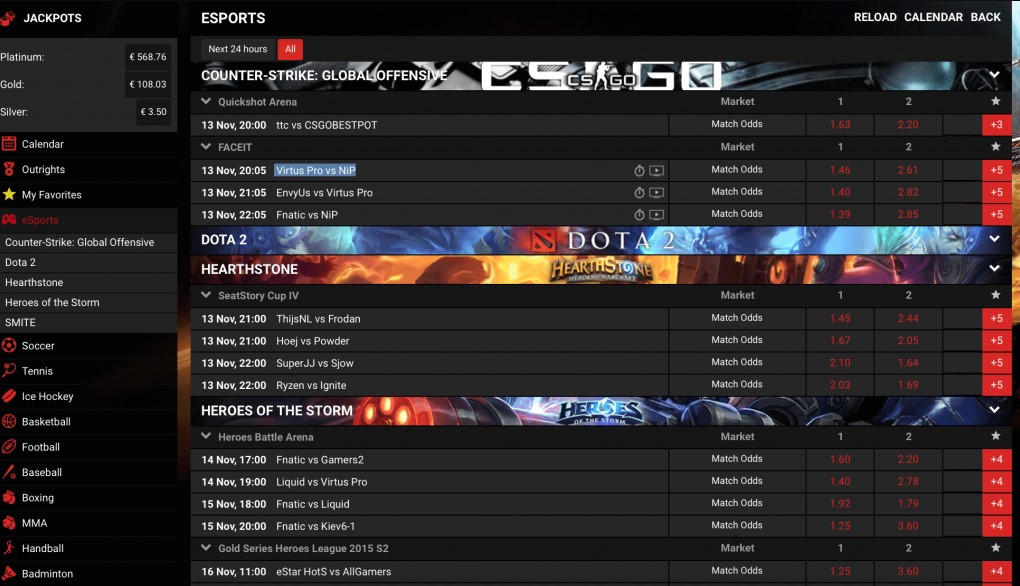The image size is (1020, 586).
Task: Open the Calendar sidebar item
Action: [42, 144]
